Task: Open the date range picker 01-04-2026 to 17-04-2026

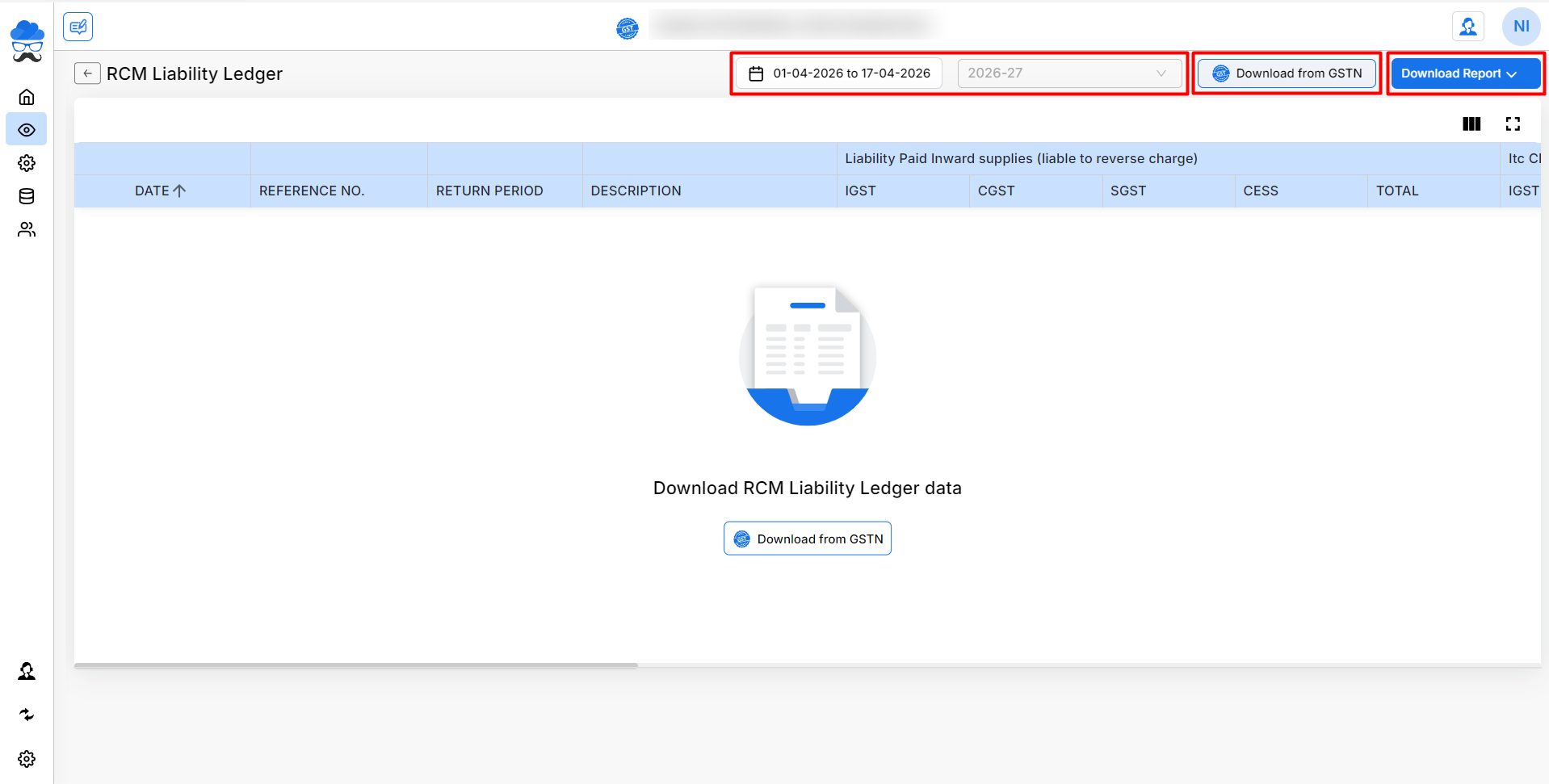Action: click(x=839, y=73)
